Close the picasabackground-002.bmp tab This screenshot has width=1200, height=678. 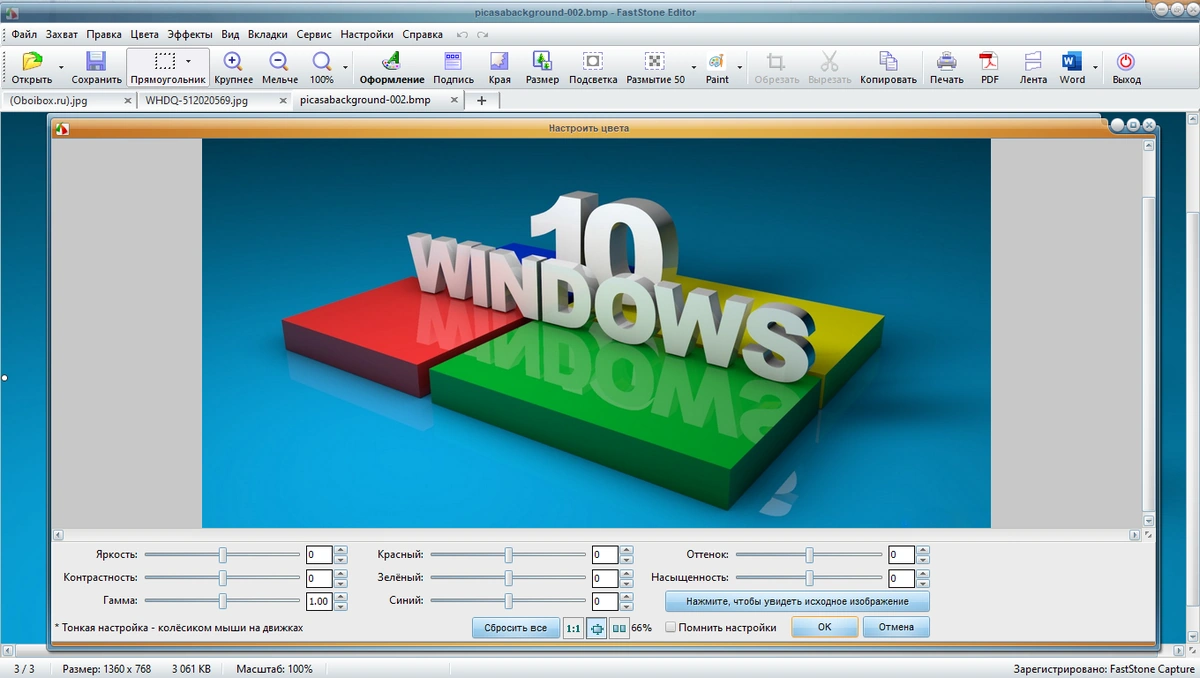(x=455, y=101)
